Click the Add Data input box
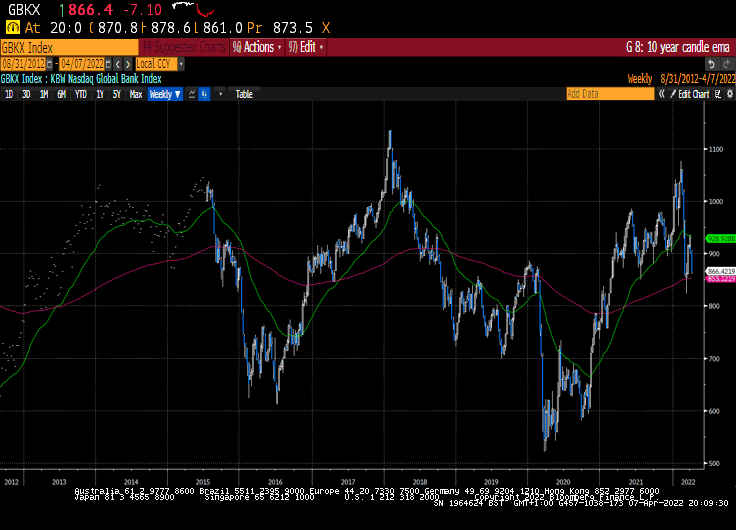Screen dimensions: 736x530 [x=610, y=94]
